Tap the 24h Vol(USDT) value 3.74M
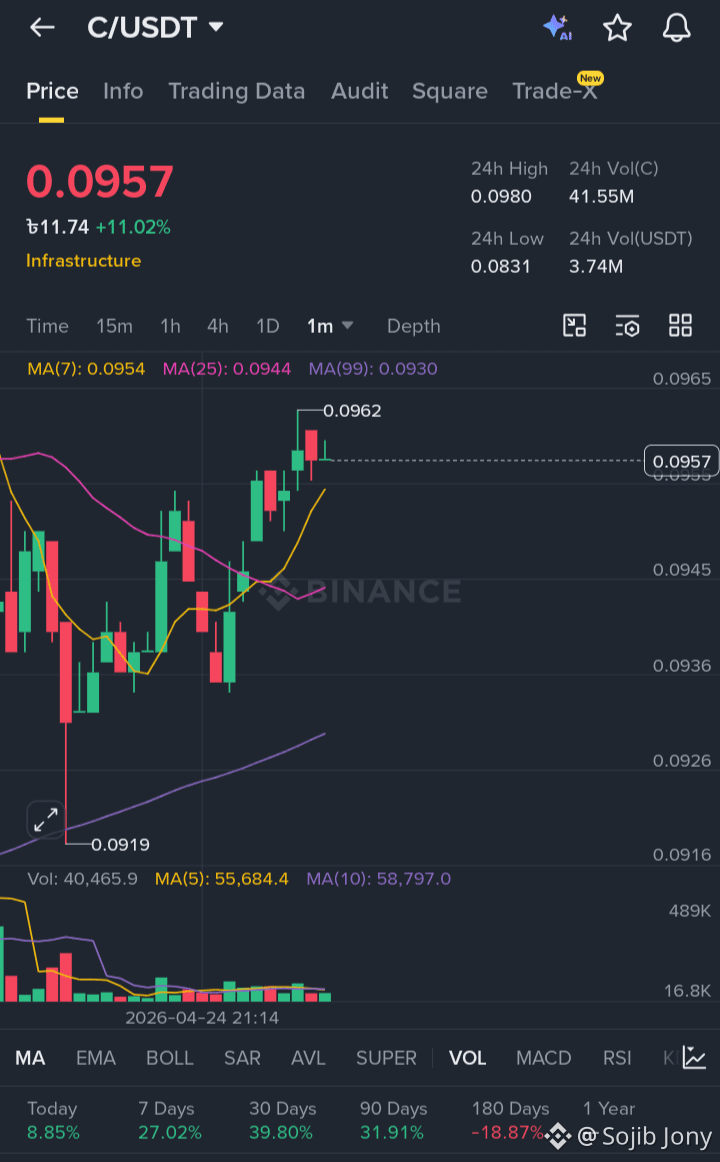 (x=596, y=266)
